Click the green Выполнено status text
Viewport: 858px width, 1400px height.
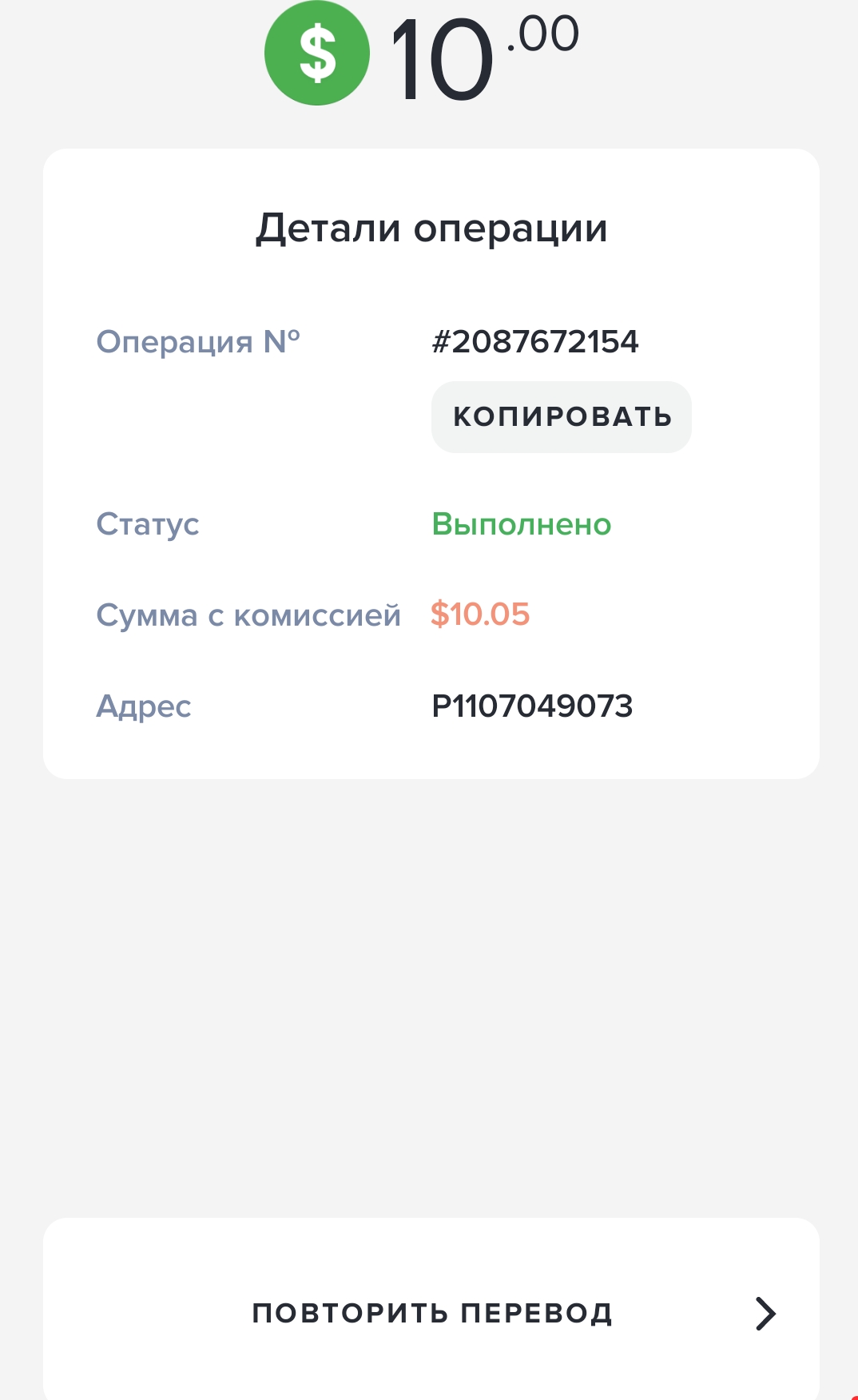pos(521,524)
